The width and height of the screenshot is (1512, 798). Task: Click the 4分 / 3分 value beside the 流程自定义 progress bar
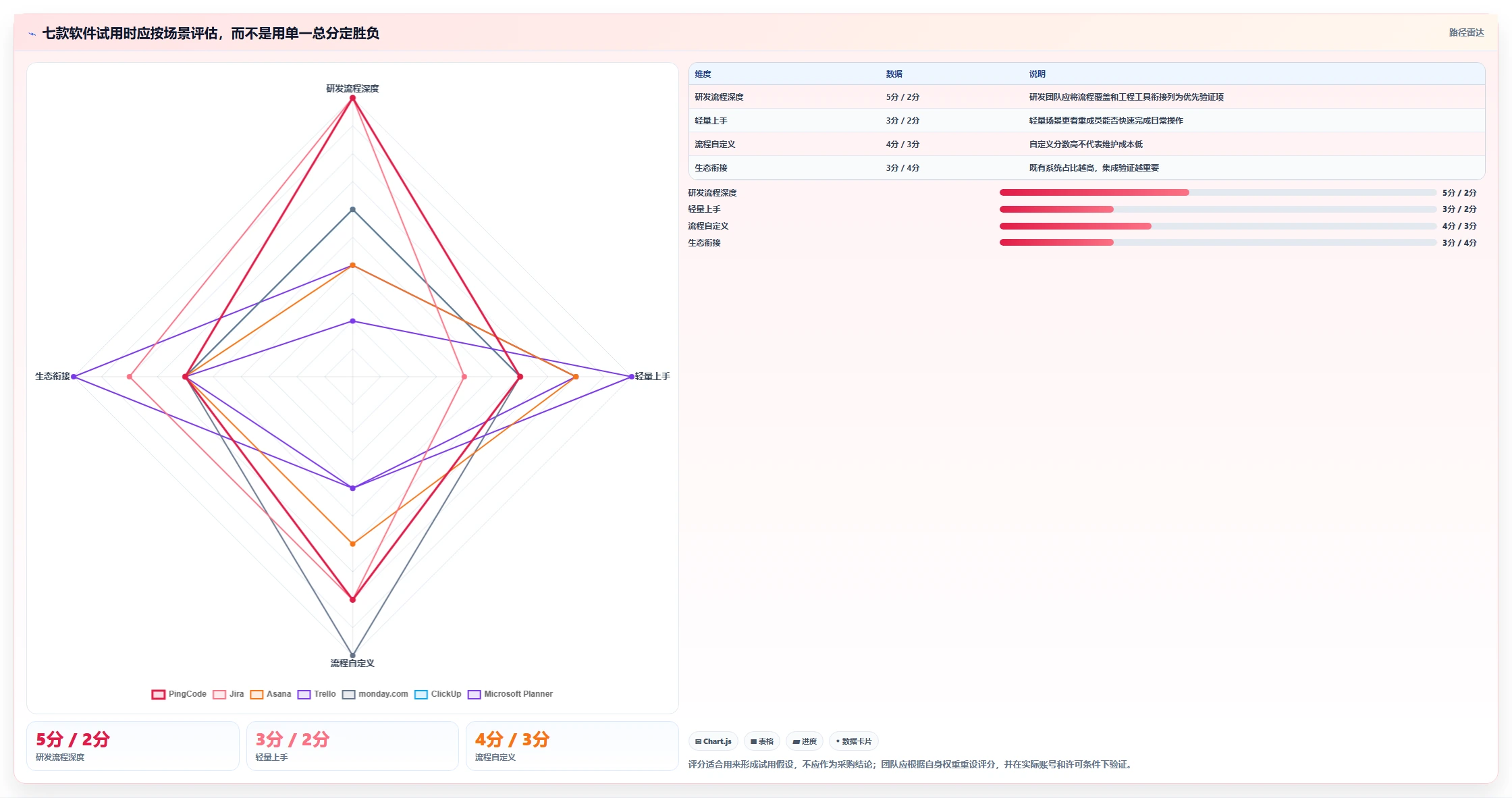click(1459, 226)
